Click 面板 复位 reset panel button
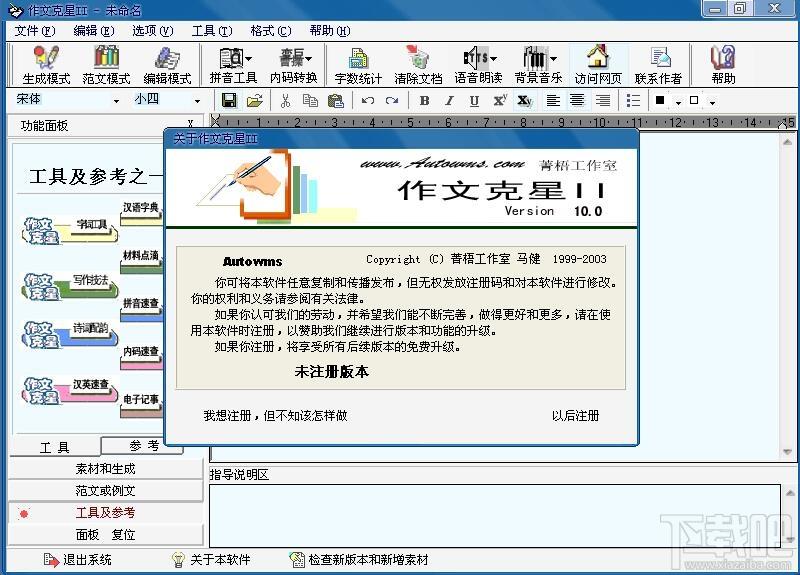This screenshot has height=575, width=800. (106, 534)
